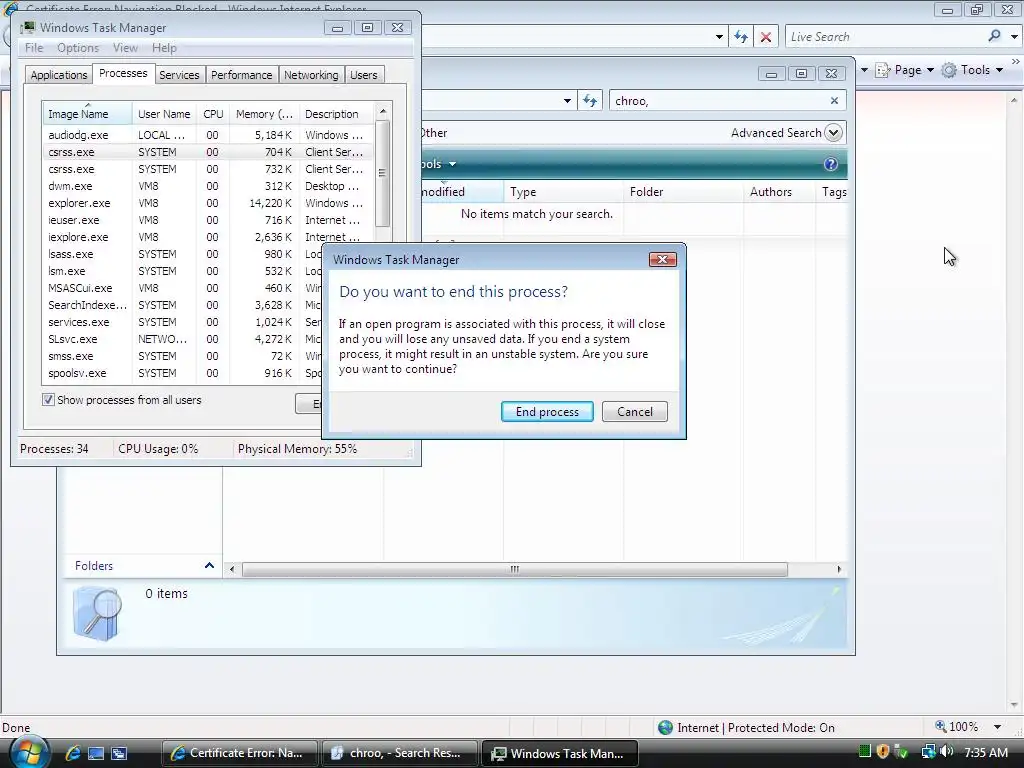Select SLsvc.exe process row
Screen dimensions: 1024x768
pos(183,339)
